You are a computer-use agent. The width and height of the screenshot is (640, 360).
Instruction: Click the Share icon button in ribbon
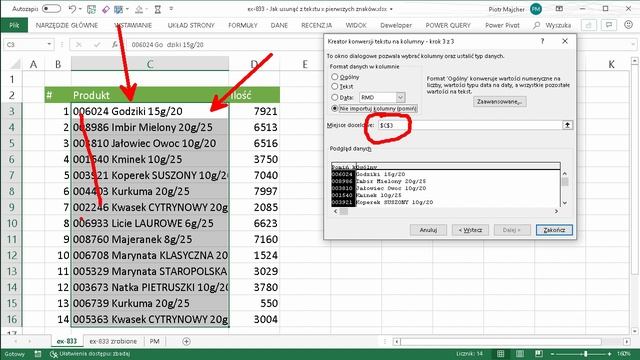(589, 25)
